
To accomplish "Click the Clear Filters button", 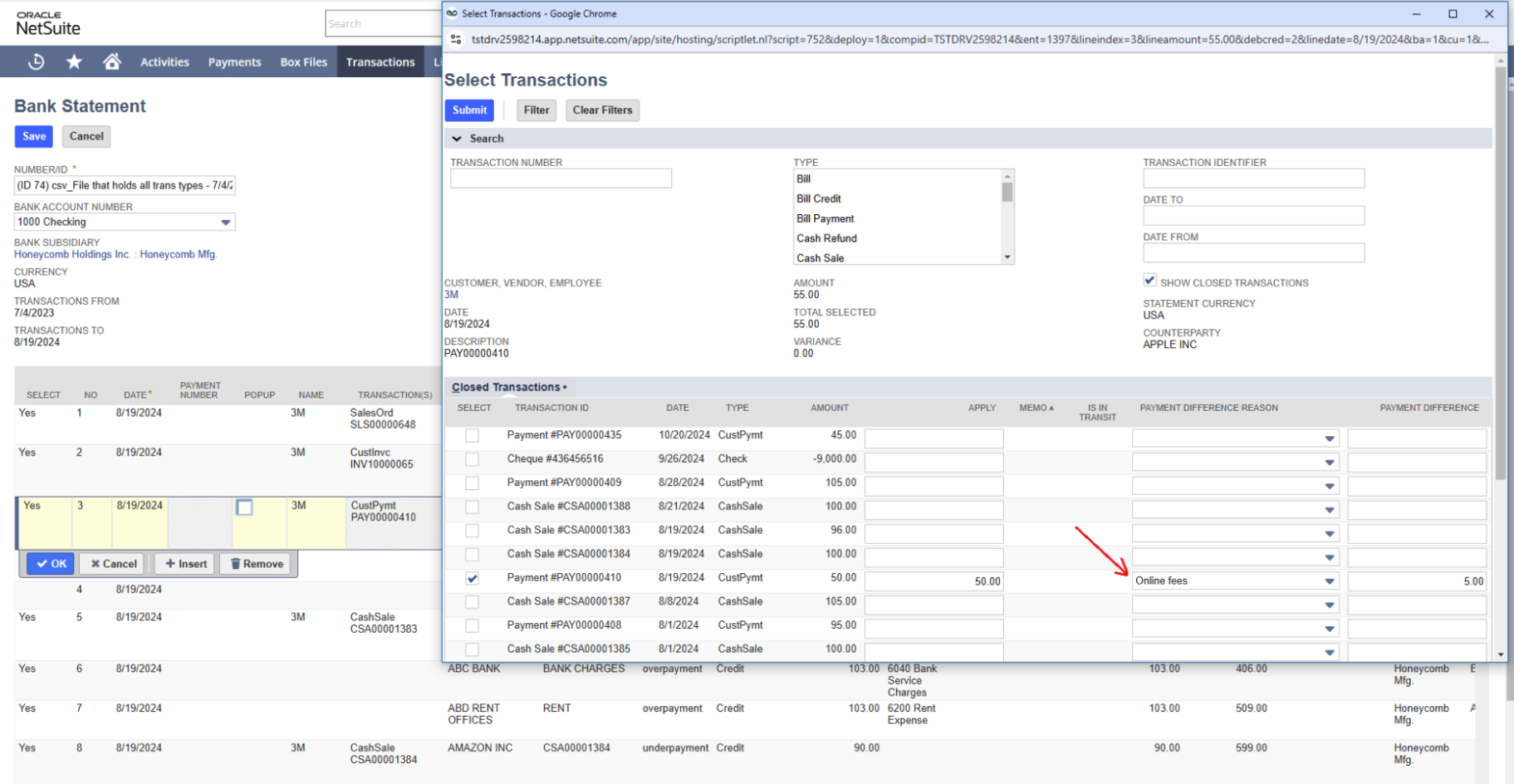I will pos(602,110).
